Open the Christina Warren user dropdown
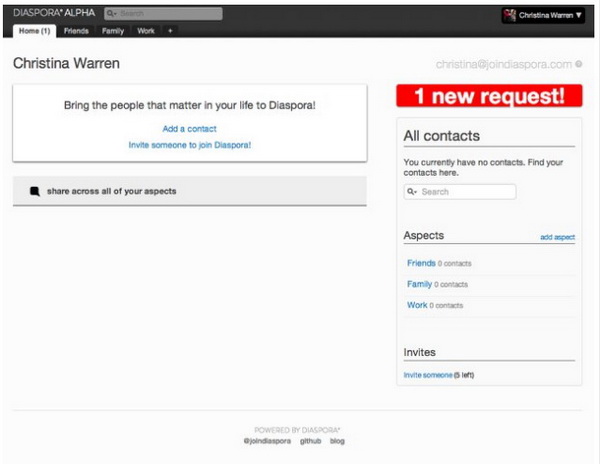600x464 pixels. [543, 15]
